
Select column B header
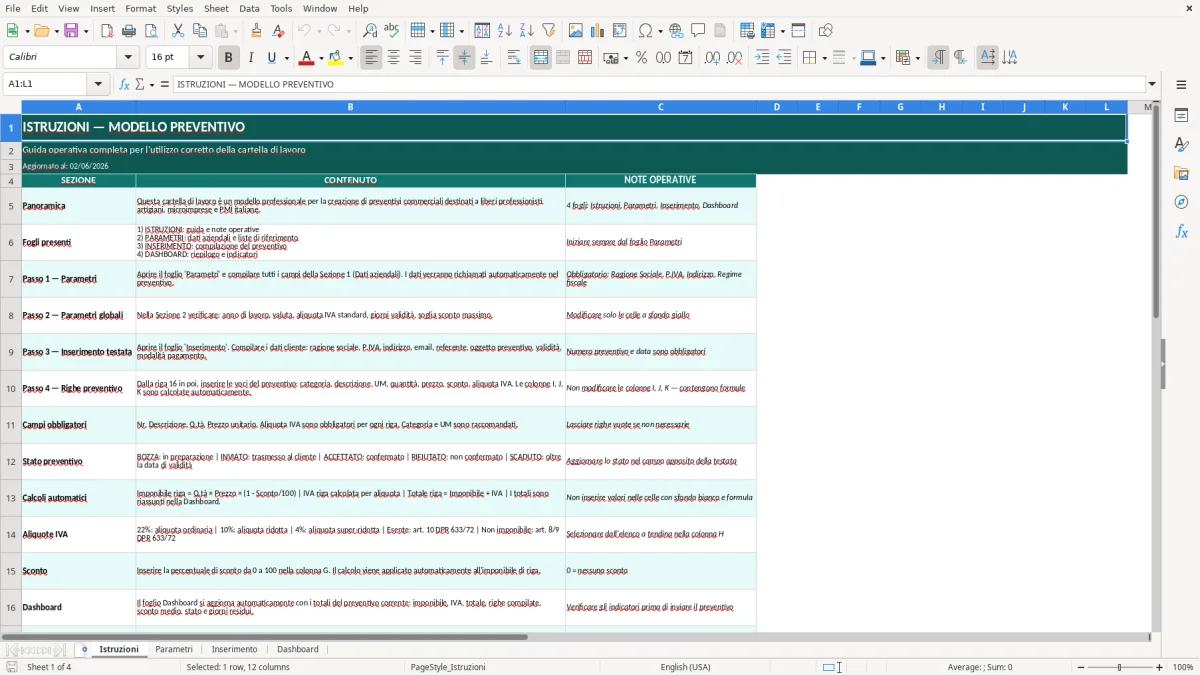click(350, 107)
